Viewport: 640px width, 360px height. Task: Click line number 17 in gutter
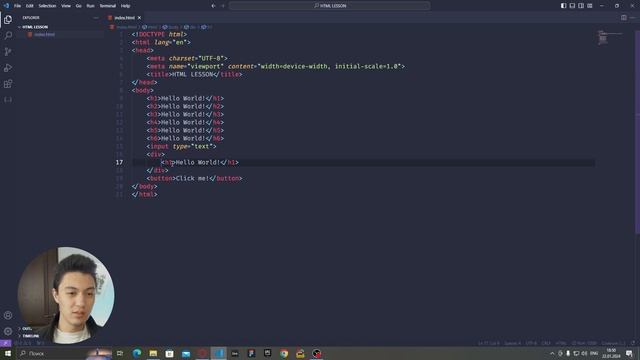coord(119,162)
